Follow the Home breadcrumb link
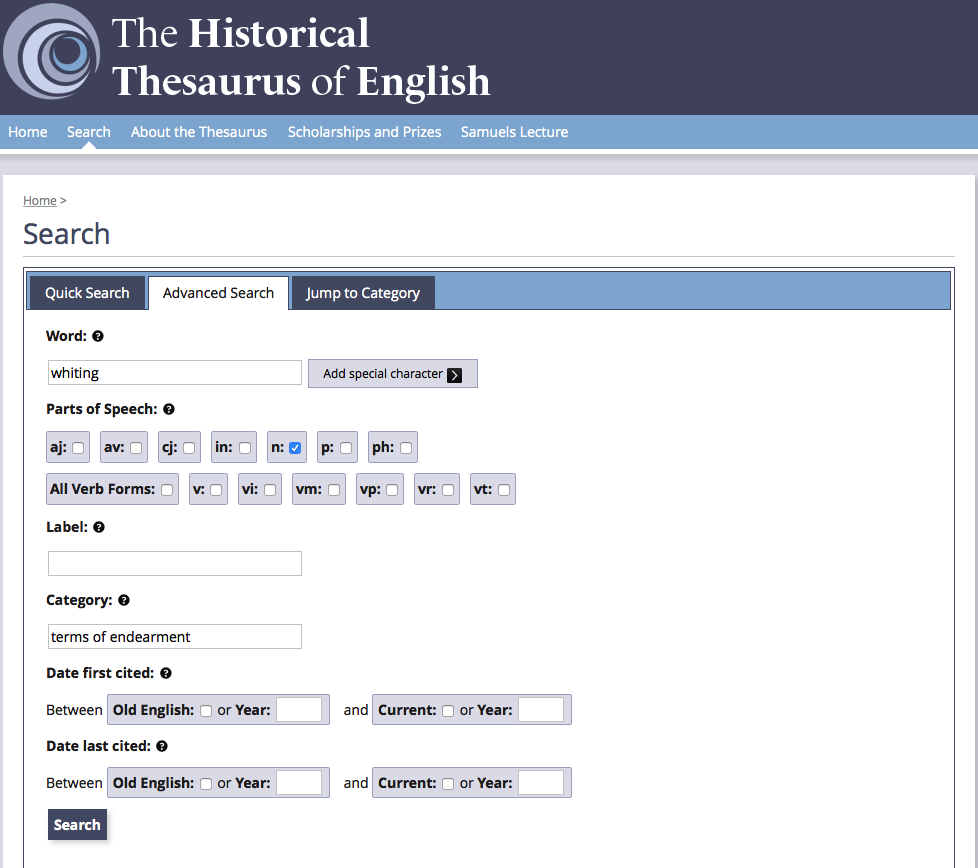Viewport: 978px width, 868px height. click(x=40, y=201)
